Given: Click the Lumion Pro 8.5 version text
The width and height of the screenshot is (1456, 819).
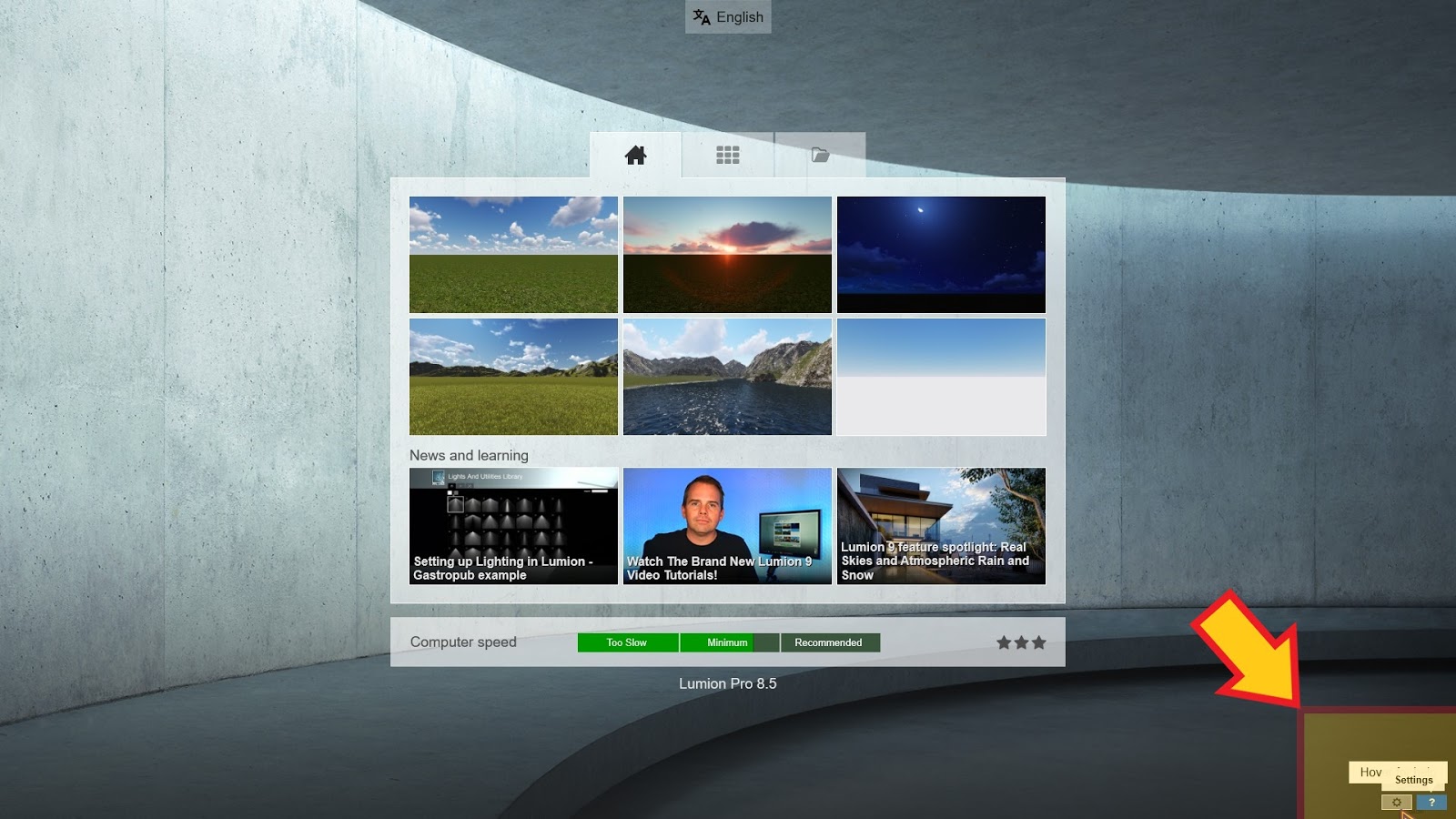Looking at the screenshot, I should 728,683.
